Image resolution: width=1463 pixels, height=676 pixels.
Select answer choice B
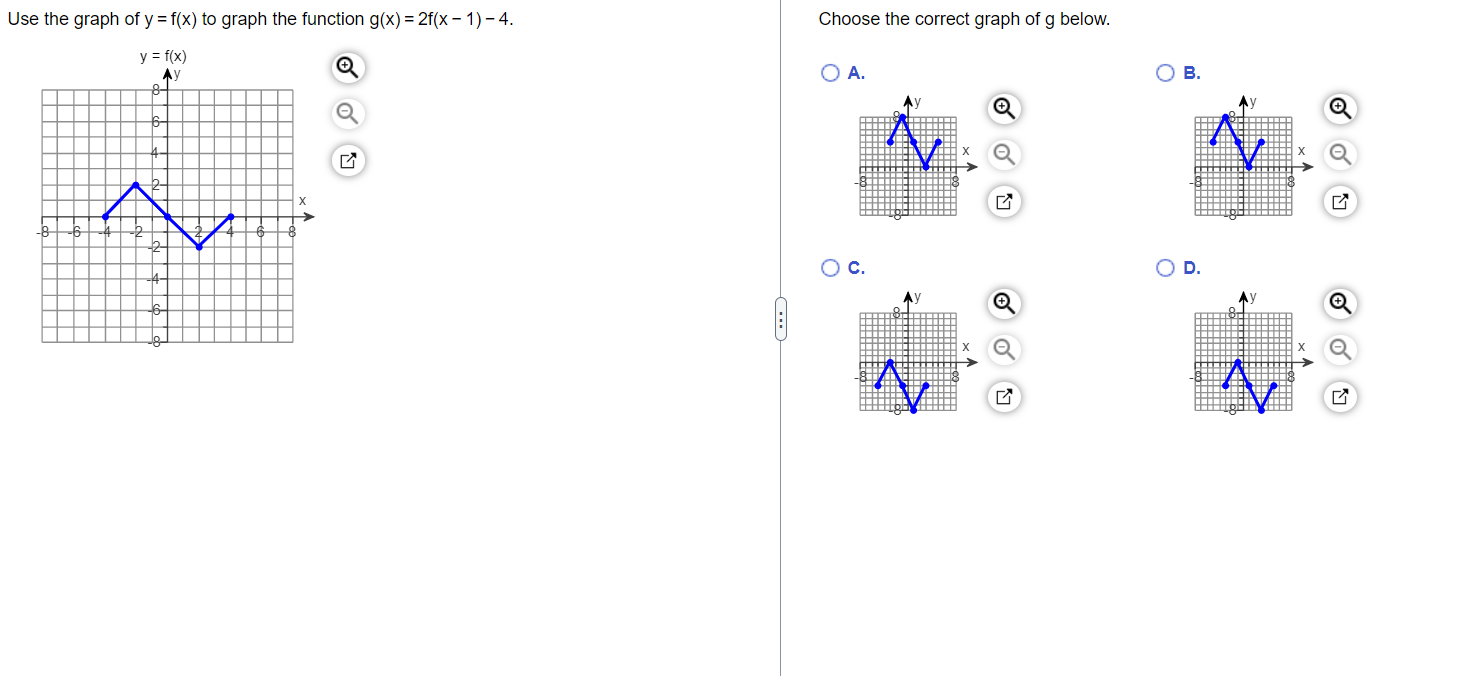(x=1165, y=72)
